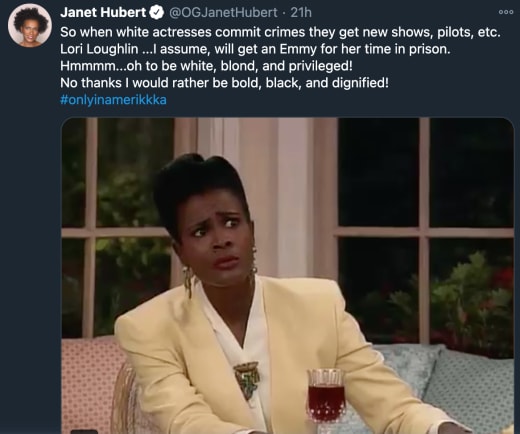Viewport: 520px width, 434px height.
Task: Open the tweet's three-dot more options menu
Action: pyautogui.click(x=506, y=12)
